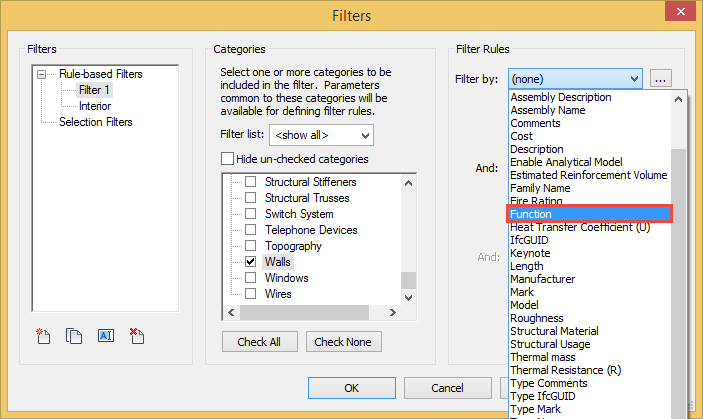
Task: Check the Telephone Devices category
Action: coord(251,230)
